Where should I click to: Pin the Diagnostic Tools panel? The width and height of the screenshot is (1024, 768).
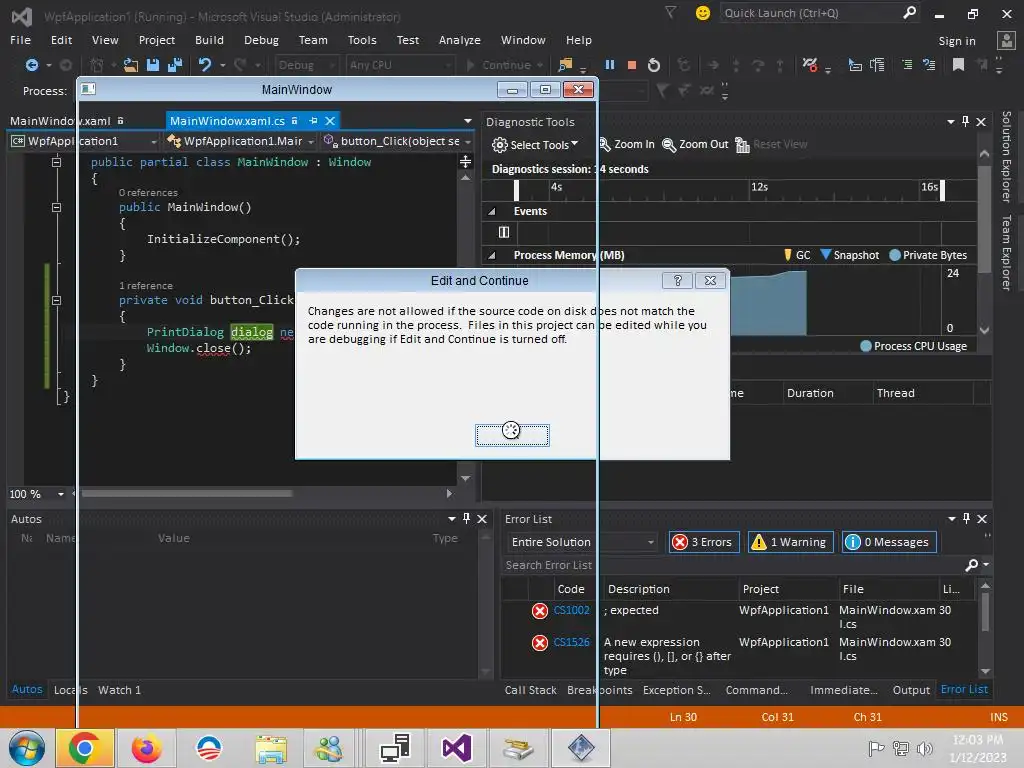tap(965, 121)
